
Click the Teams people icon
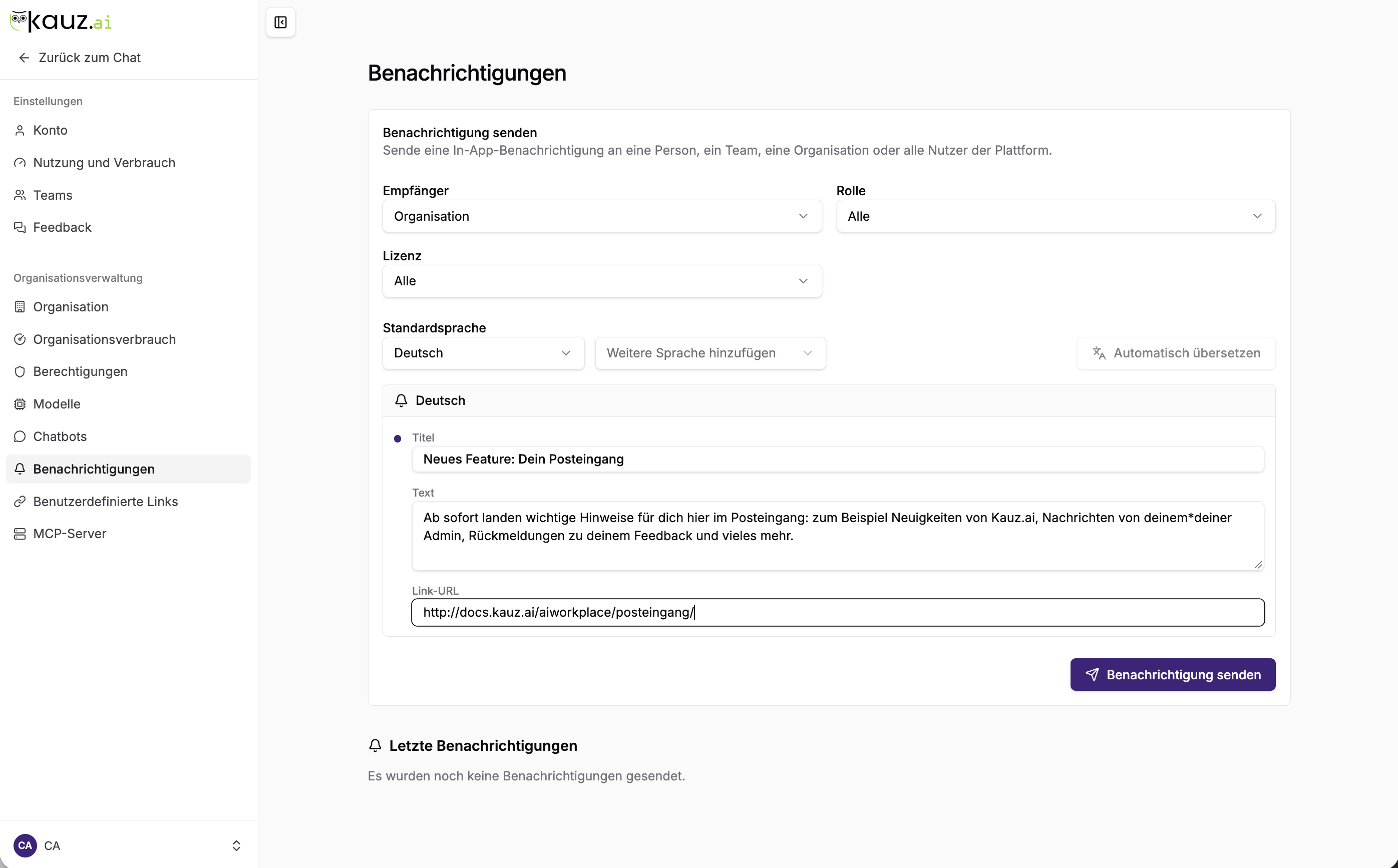pos(20,195)
